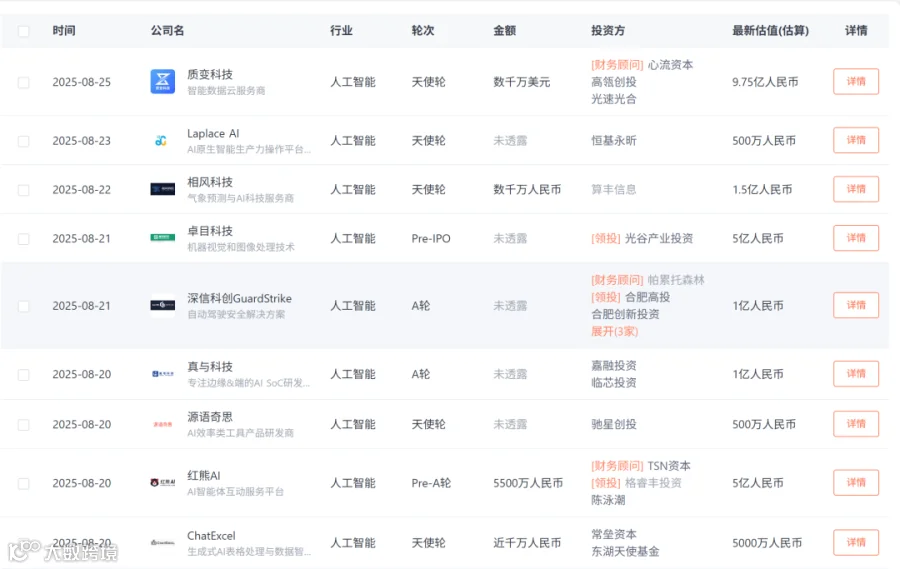Image resolution: width=900 pixels, height=569 pixels.
Task: Click the 行业 column header
Action: point(341,30)
